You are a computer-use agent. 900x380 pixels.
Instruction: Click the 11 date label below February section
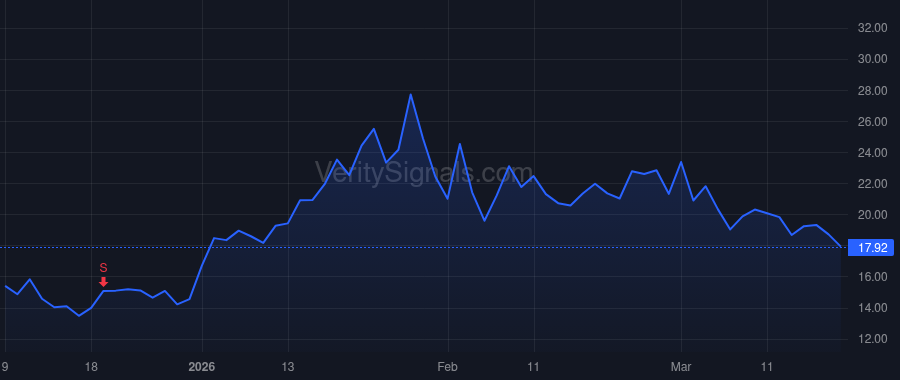[x=534, y=366]
